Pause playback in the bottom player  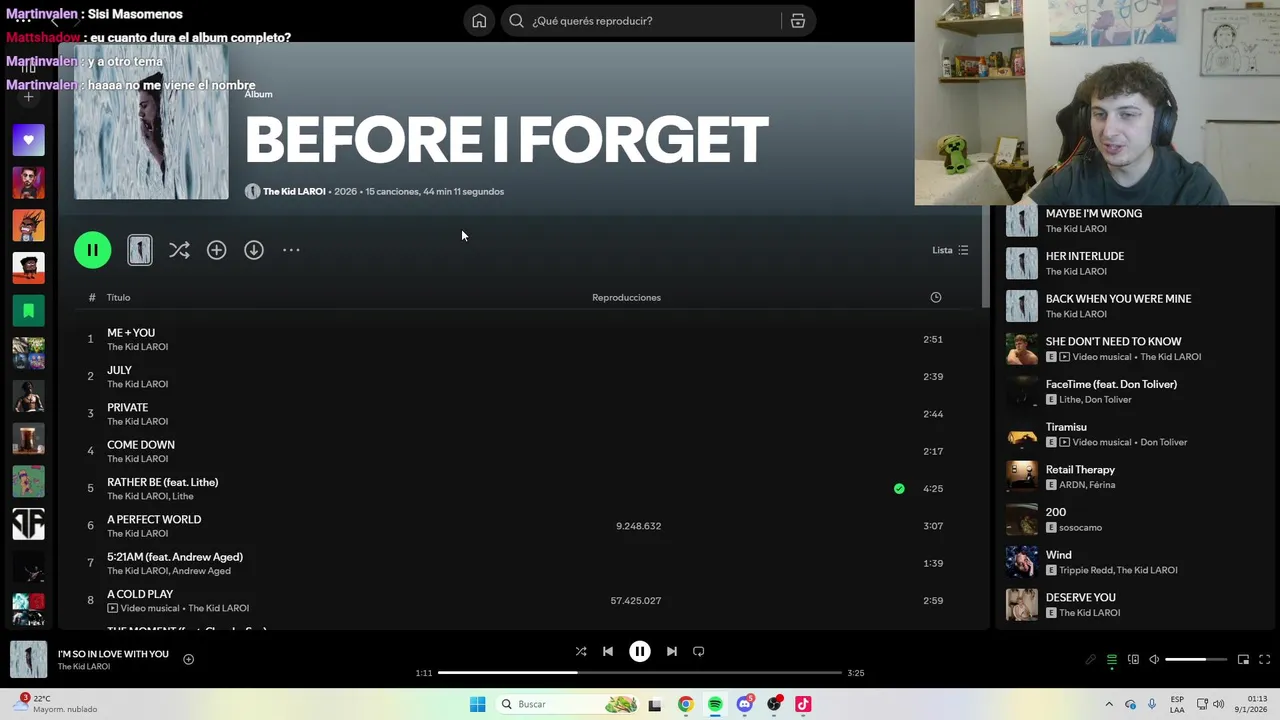[x=640, y=651]
